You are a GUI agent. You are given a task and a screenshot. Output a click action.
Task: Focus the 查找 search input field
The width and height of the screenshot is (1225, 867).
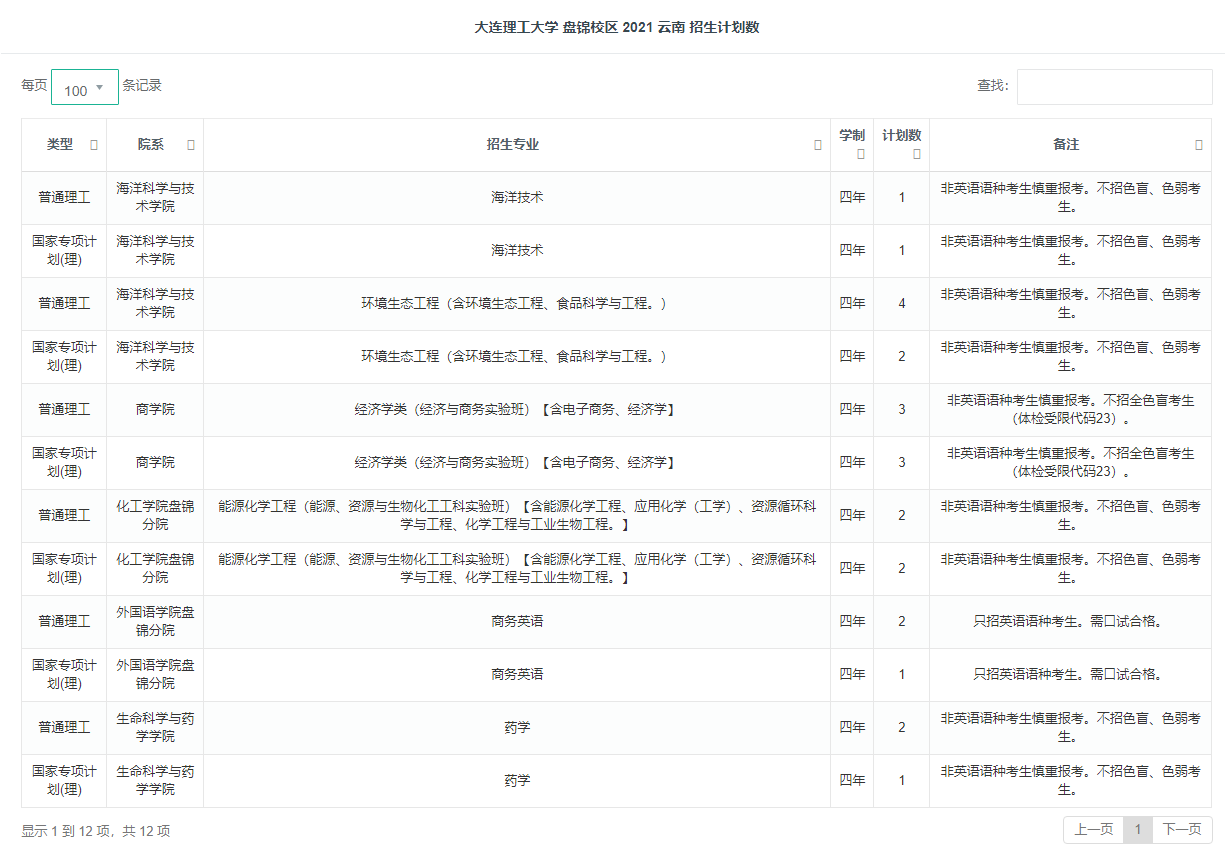pyautogui.click(x=1115, y=86)
